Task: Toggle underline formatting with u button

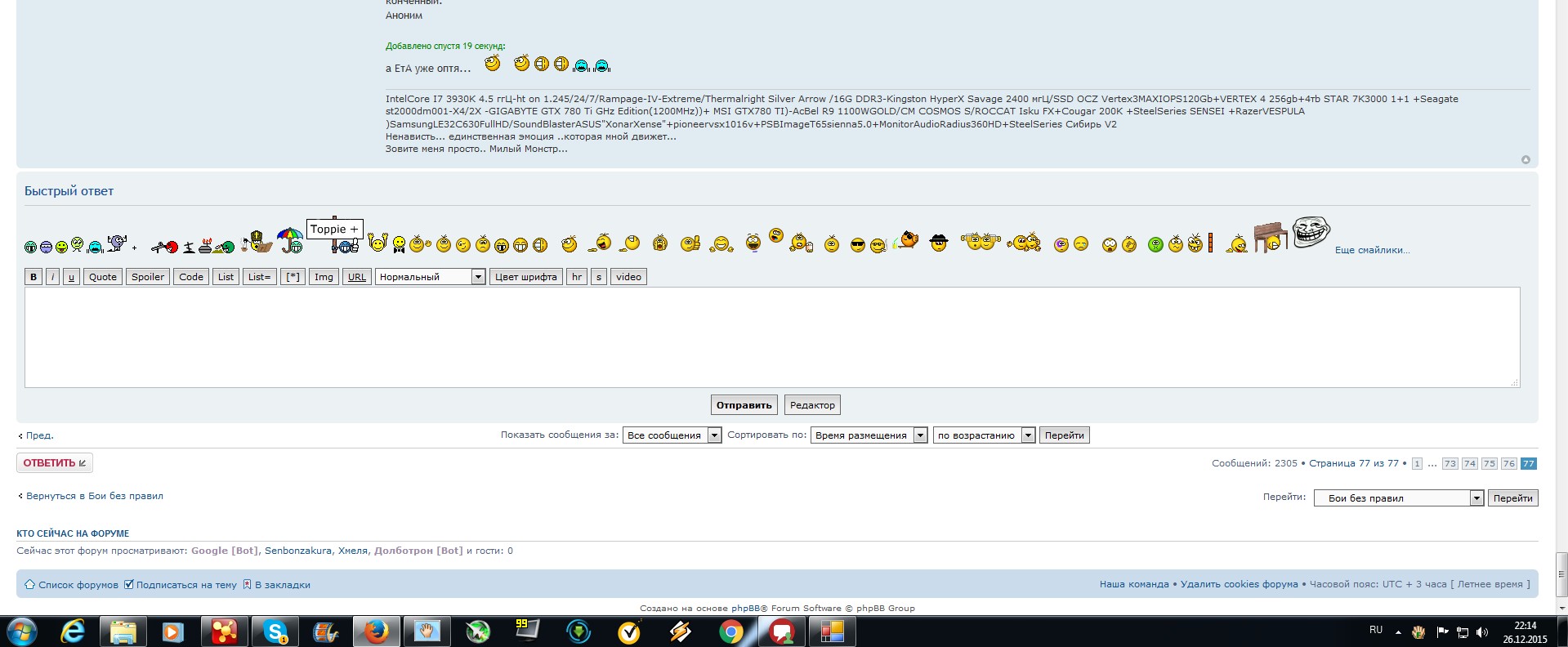Action: tap(71, 277)
